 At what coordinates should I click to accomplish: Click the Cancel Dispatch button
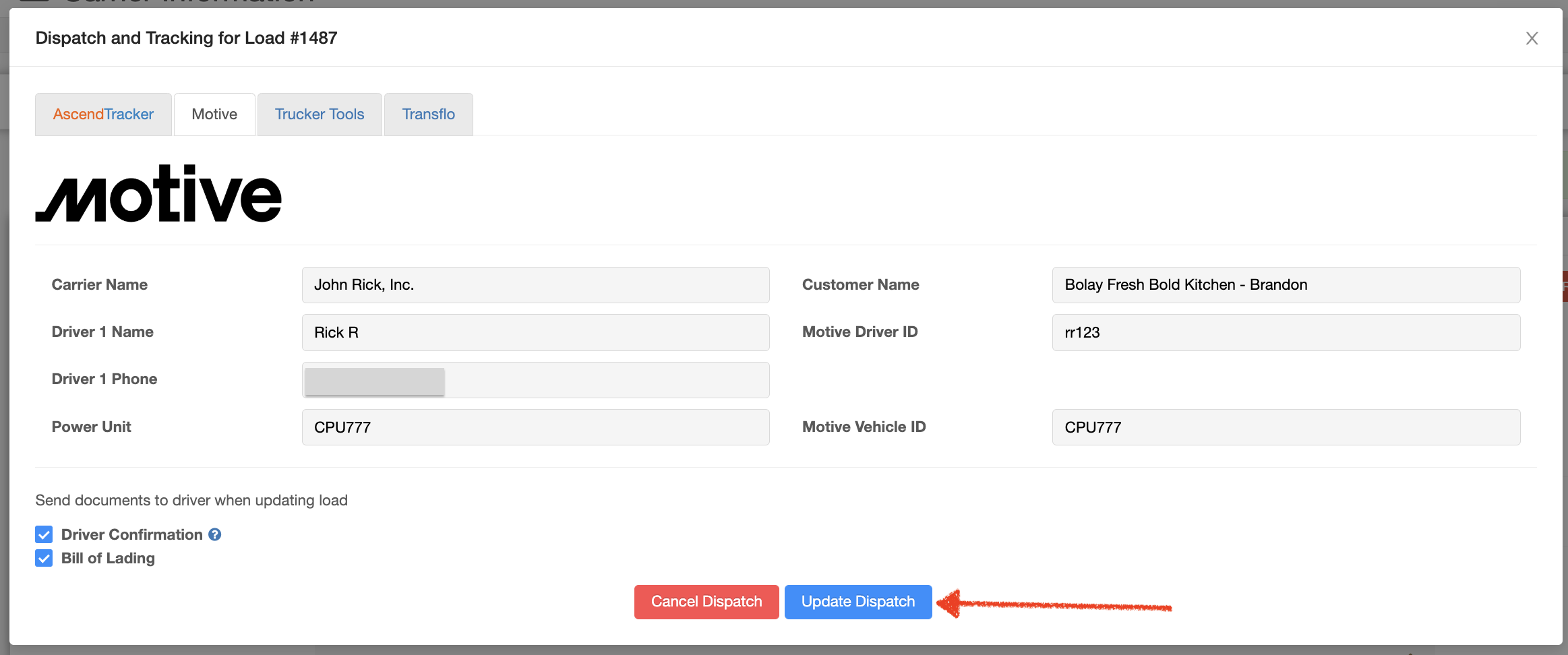click(706, 602)
